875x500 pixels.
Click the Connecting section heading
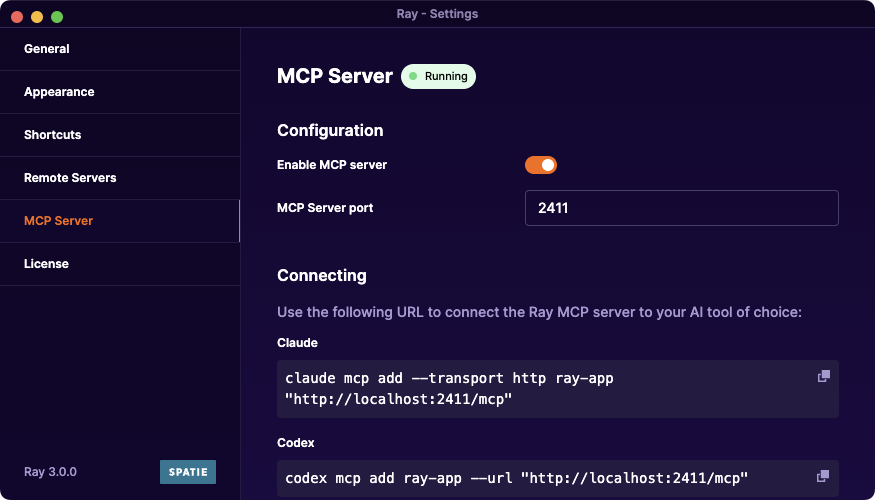[321, 276]
